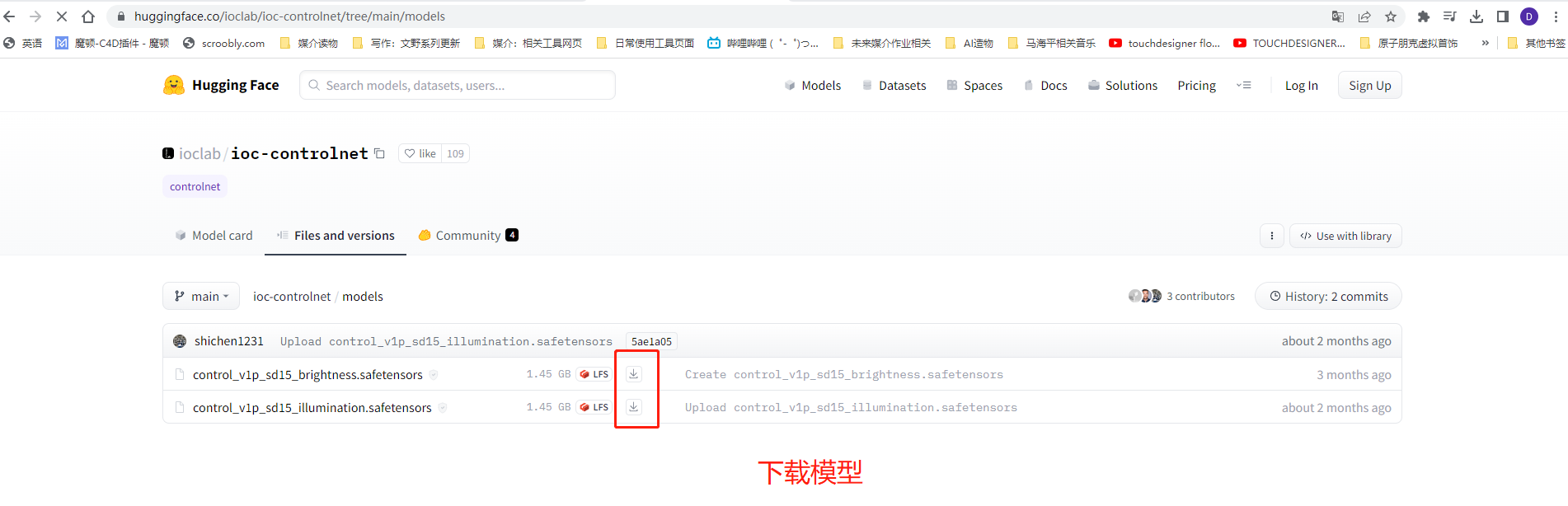
Task: Select the Files and versions tab
Action: tap(336, 236)
